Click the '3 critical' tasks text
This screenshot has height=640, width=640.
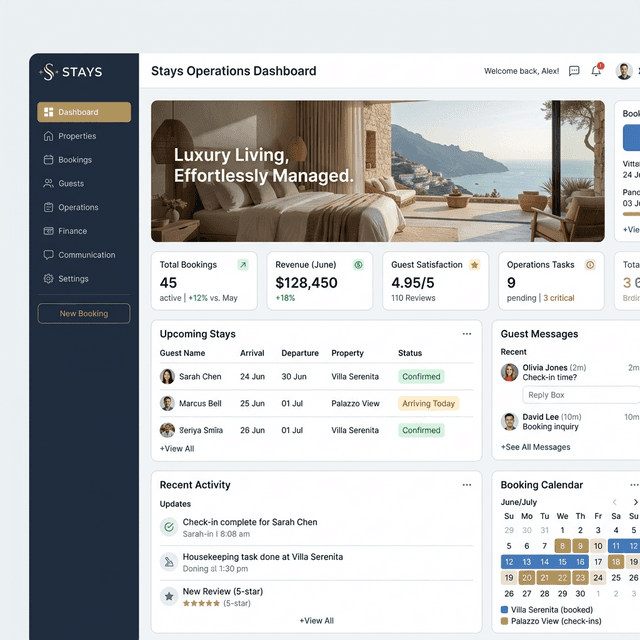coord(559,298)
